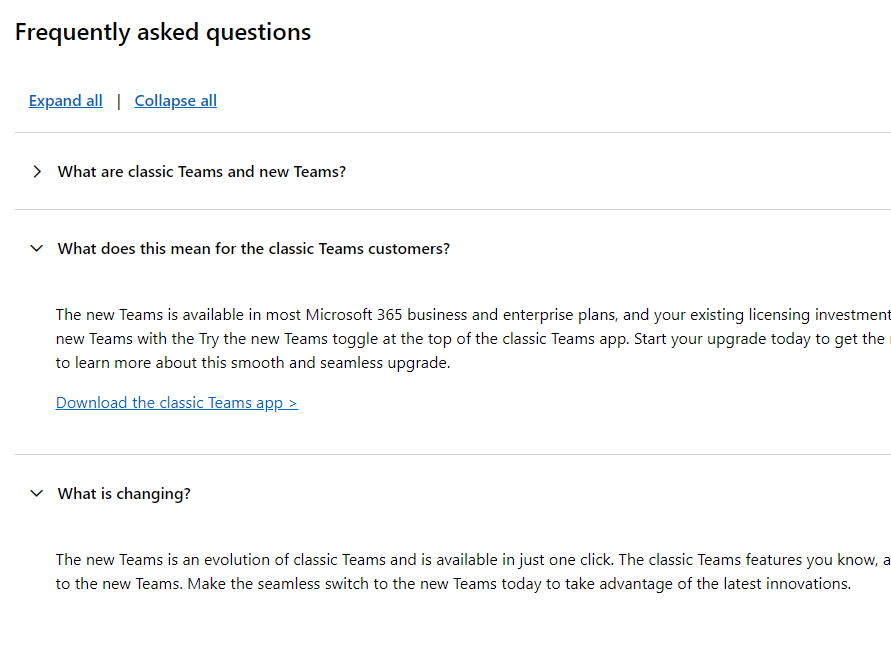Viewport: 891px width, 656px height.
Task: Click Expand all link
Action: pyautogui.click(x=65, y=101)
